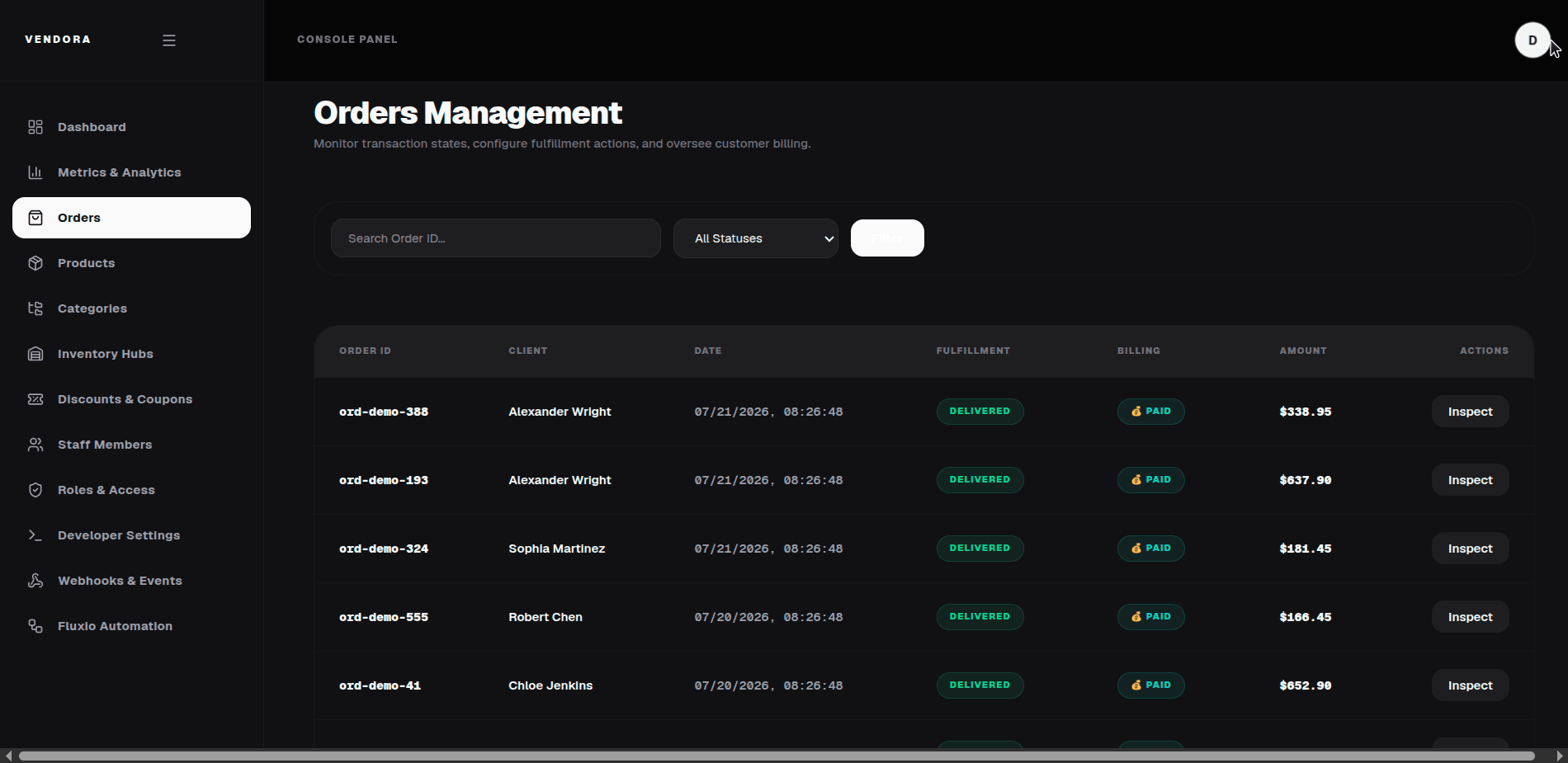Toggle the sidebar hamburger menu
1568x763 pixels.
[169, 40]
